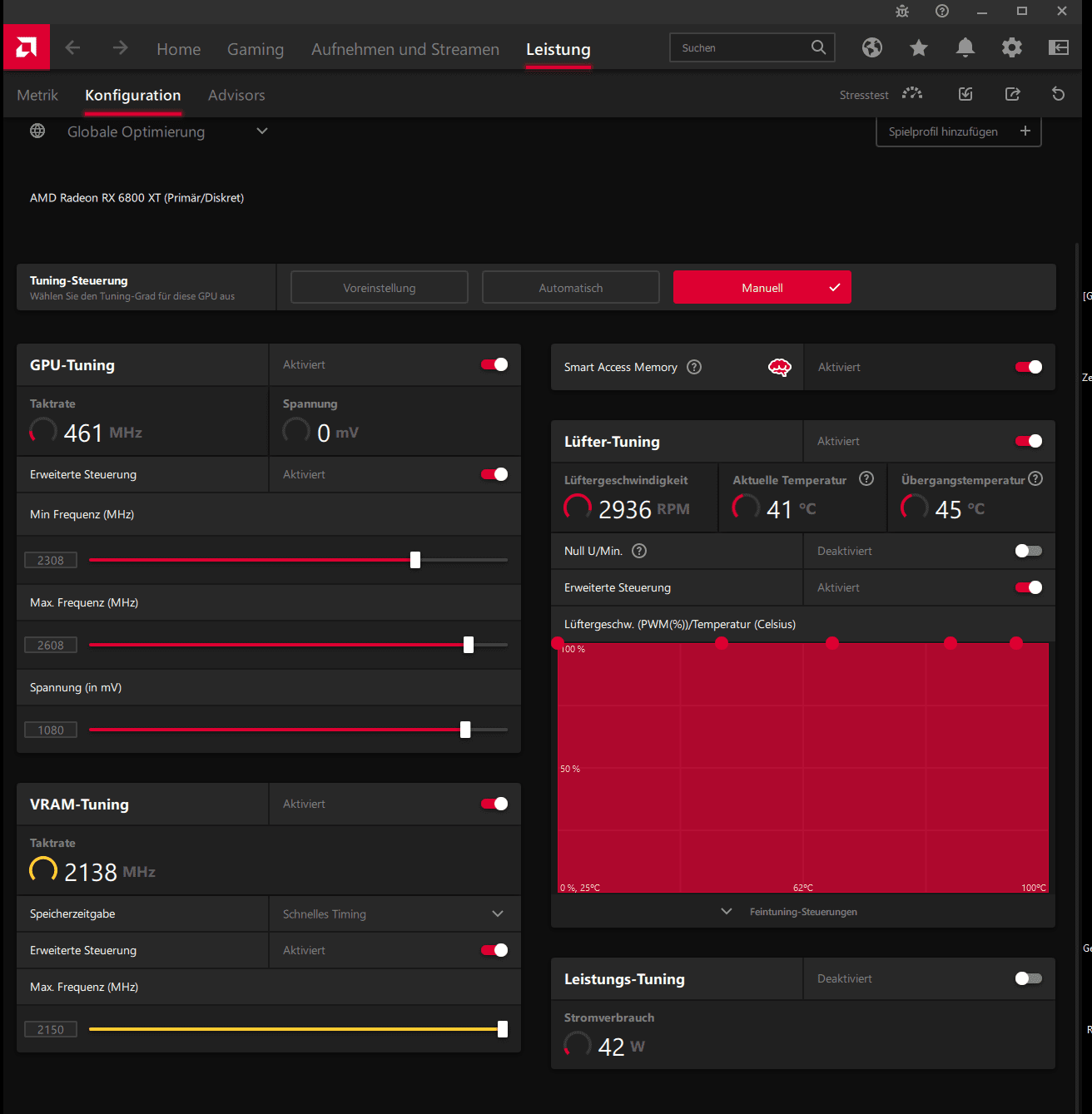This screenshot has height=1114, width=1092.
Task: Choose the Voreinstellung tuning button
Action: pyautogui.click(x=380, y=287)
